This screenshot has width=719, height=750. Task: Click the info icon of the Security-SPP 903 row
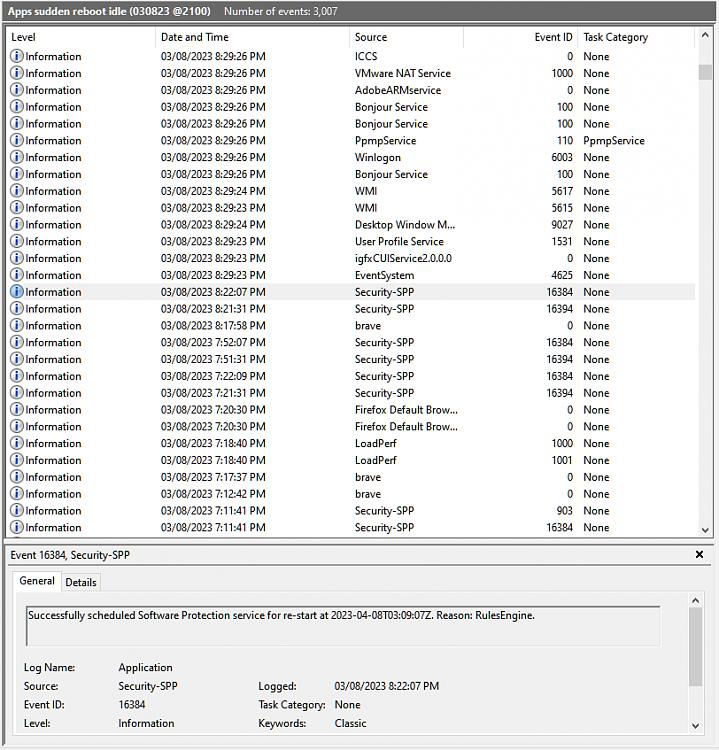17,510
